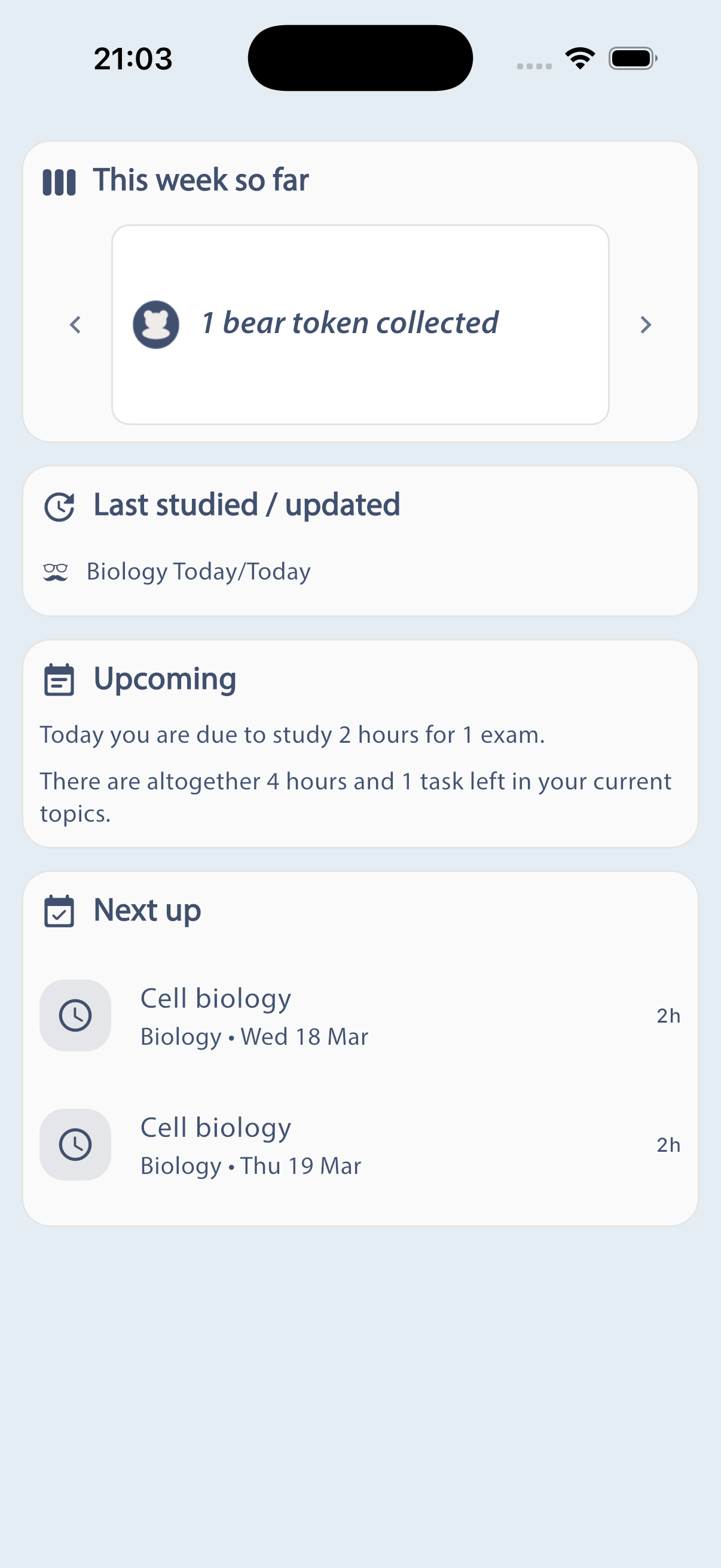
Task: Tap clock icon for Wed 18 Mar session
Action: [x=75, y=1015]
